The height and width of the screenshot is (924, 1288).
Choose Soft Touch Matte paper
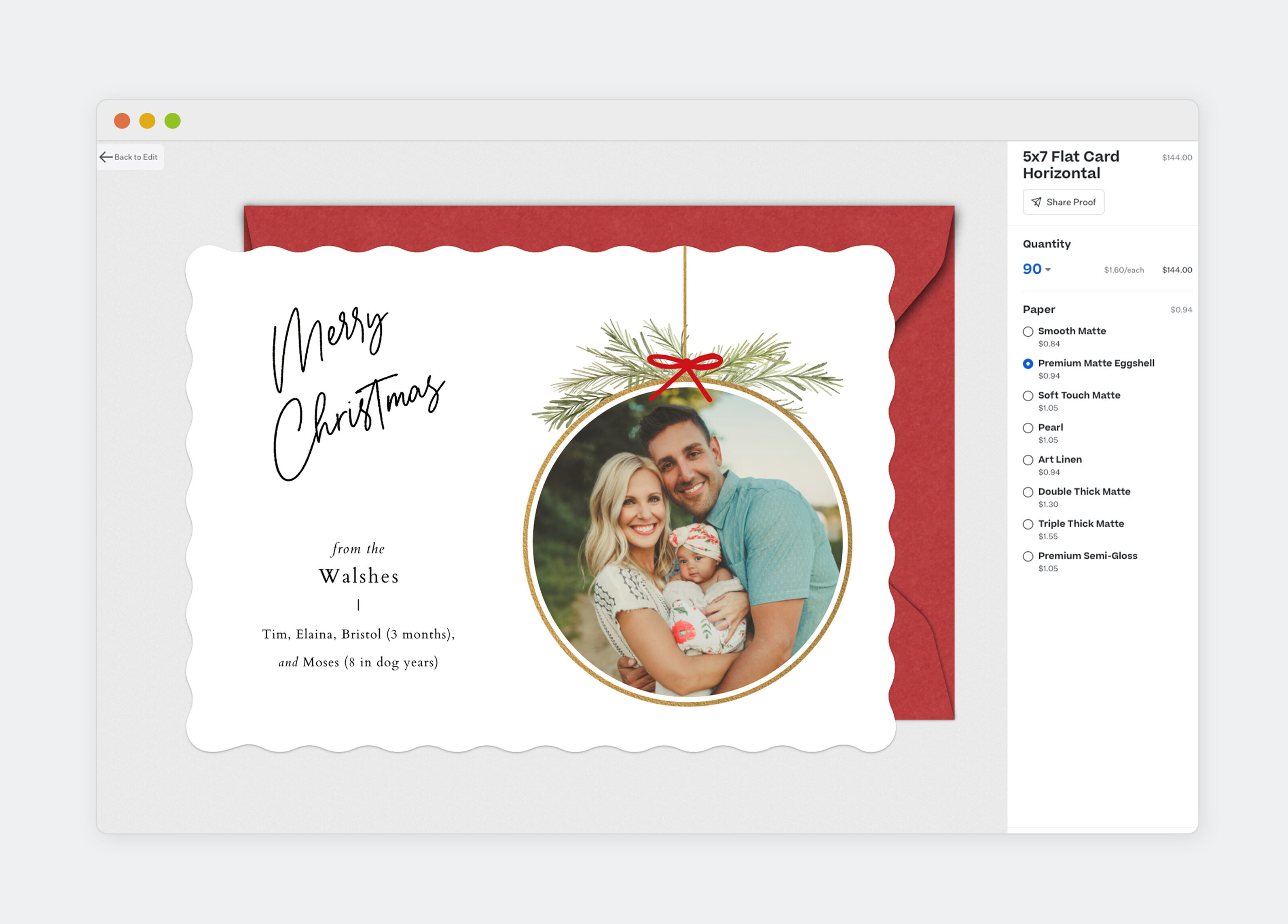click(1028, 396)
